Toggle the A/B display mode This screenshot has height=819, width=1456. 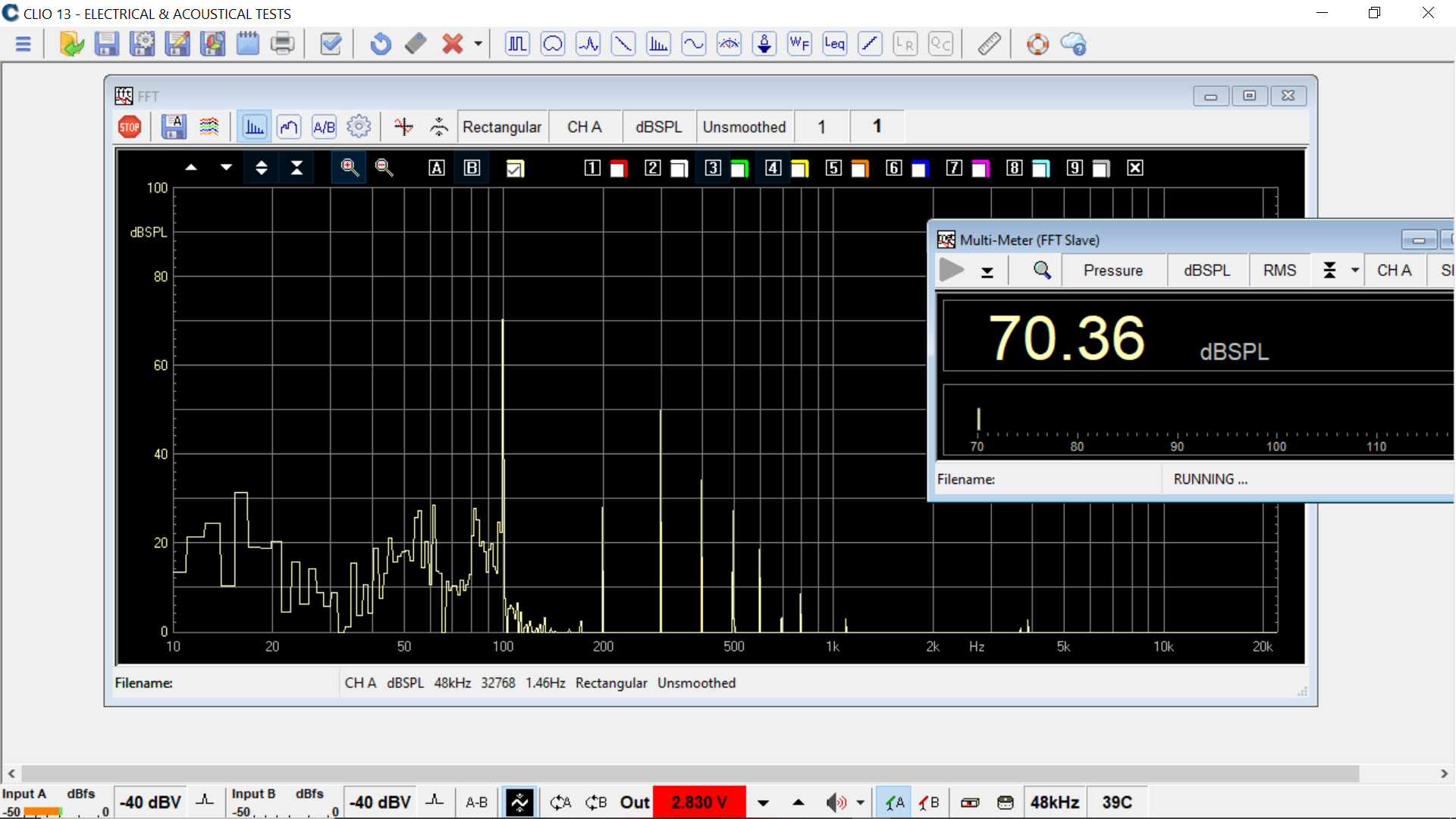coord(324,127)
